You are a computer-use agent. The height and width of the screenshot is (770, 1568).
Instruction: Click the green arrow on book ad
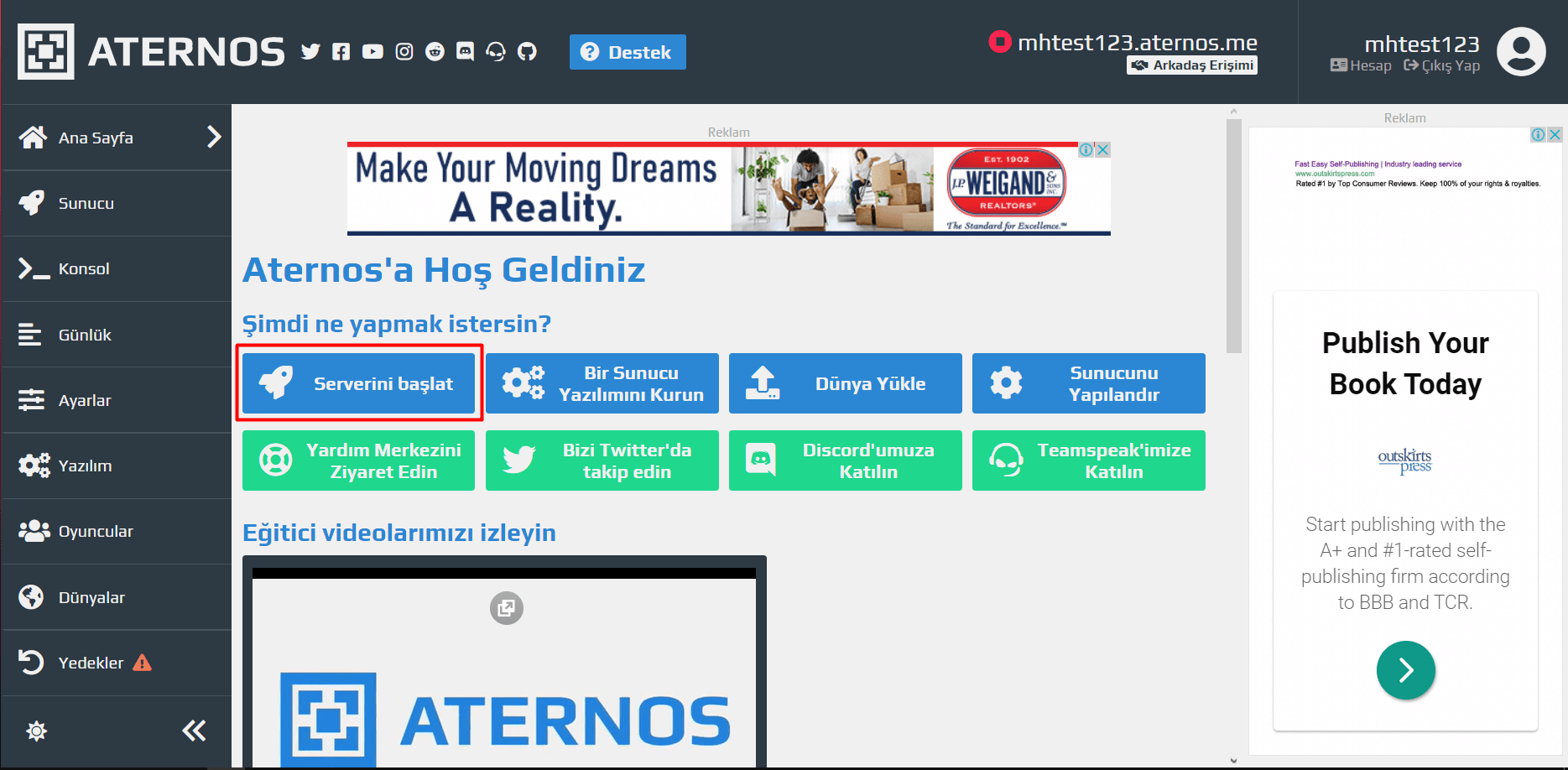point(1406,670)
